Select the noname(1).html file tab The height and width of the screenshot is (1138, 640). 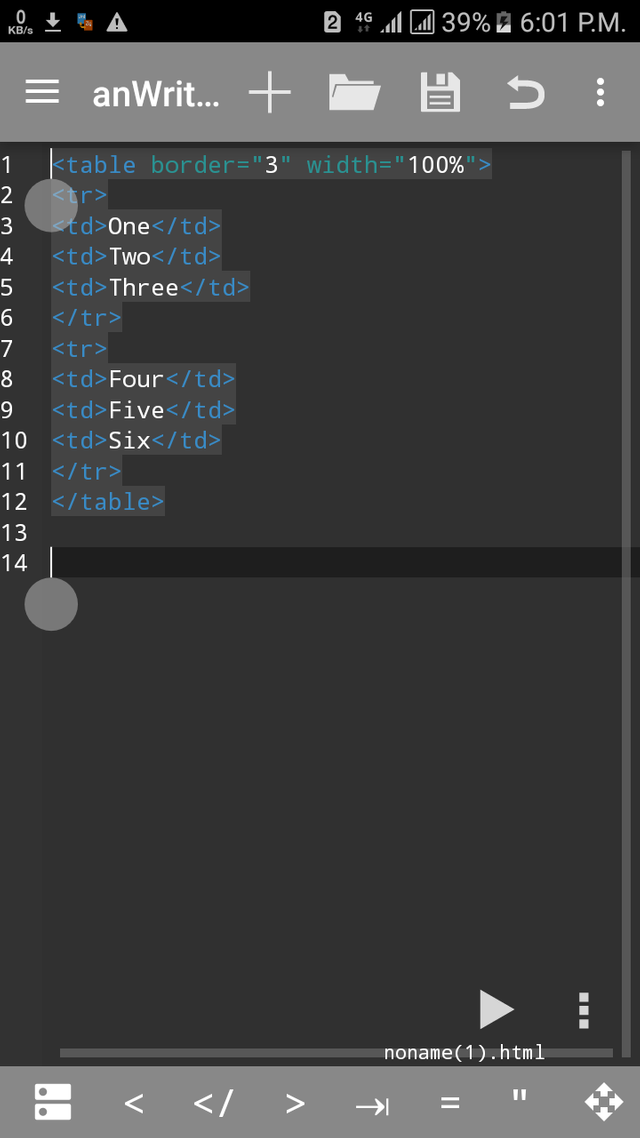[x=464, y=1052]
